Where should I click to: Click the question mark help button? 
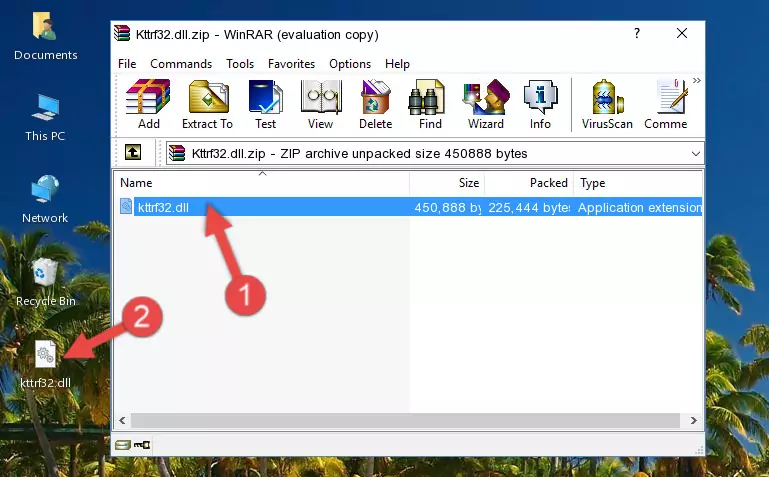pos(637,33)
